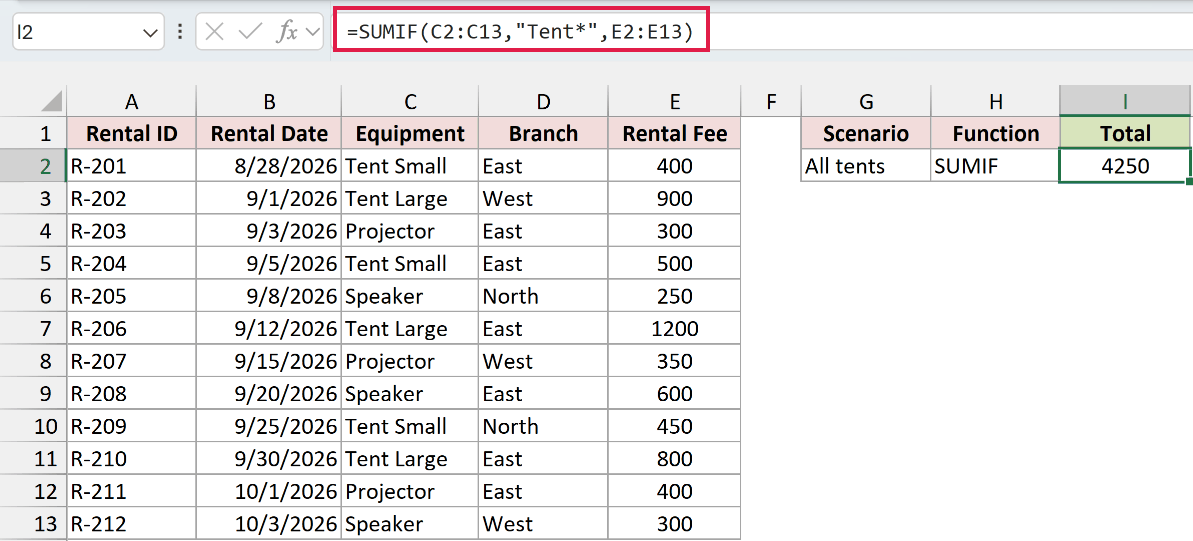Click branch cell North in row 10
The width and height of the screenshot is (1193, 541).
click(x=543, y=426)
